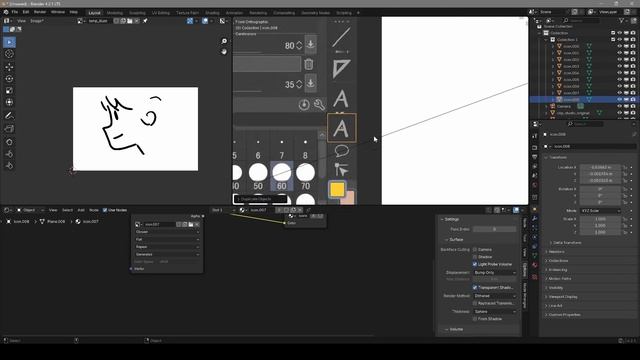The width and height of the screenshot is (640, 360).
Task: Enable Backface Culling Camera checkbox
Action: [475, 249]
